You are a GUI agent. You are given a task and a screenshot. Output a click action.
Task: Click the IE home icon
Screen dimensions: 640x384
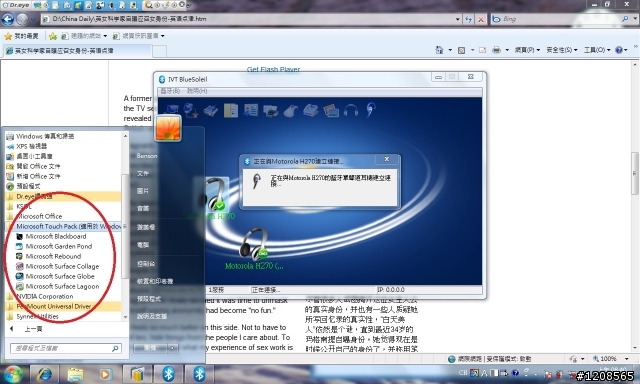coord(439,50)
